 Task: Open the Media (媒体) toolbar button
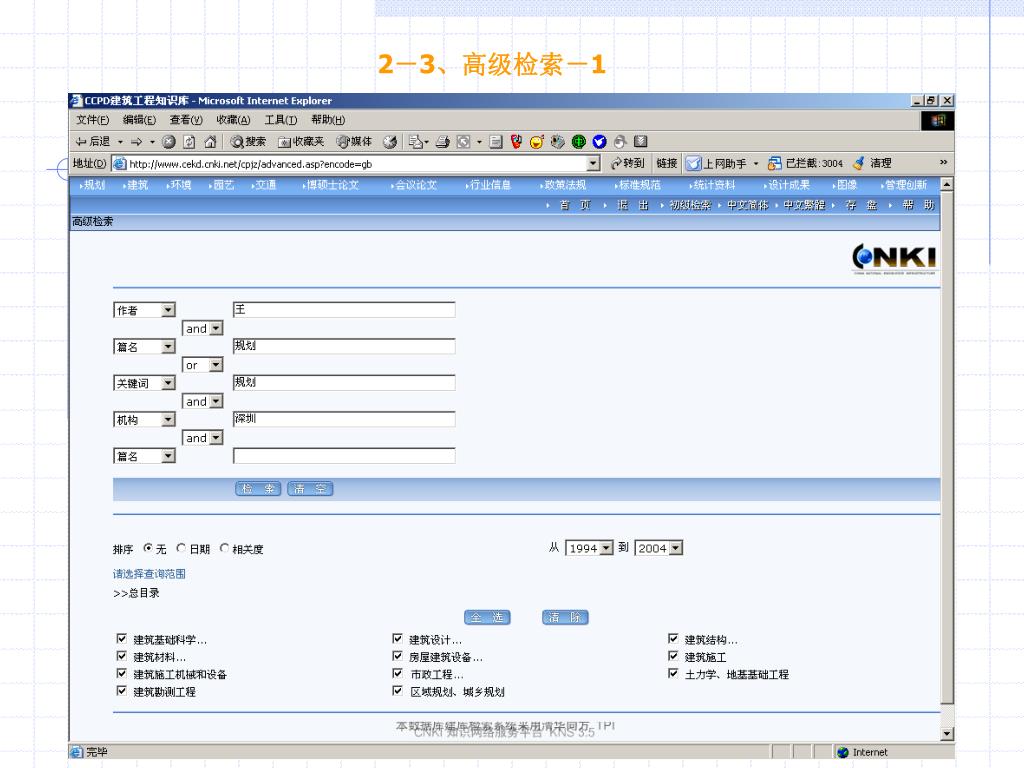pyautogui.click(x=354, y=142)
